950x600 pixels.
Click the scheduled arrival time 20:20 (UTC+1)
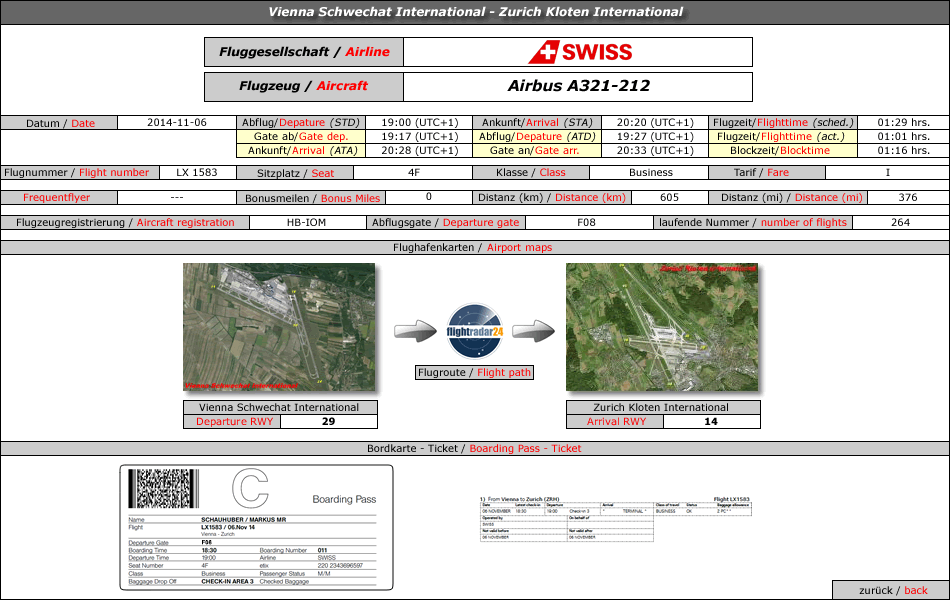pyautogui.click(x=655, y=122)
